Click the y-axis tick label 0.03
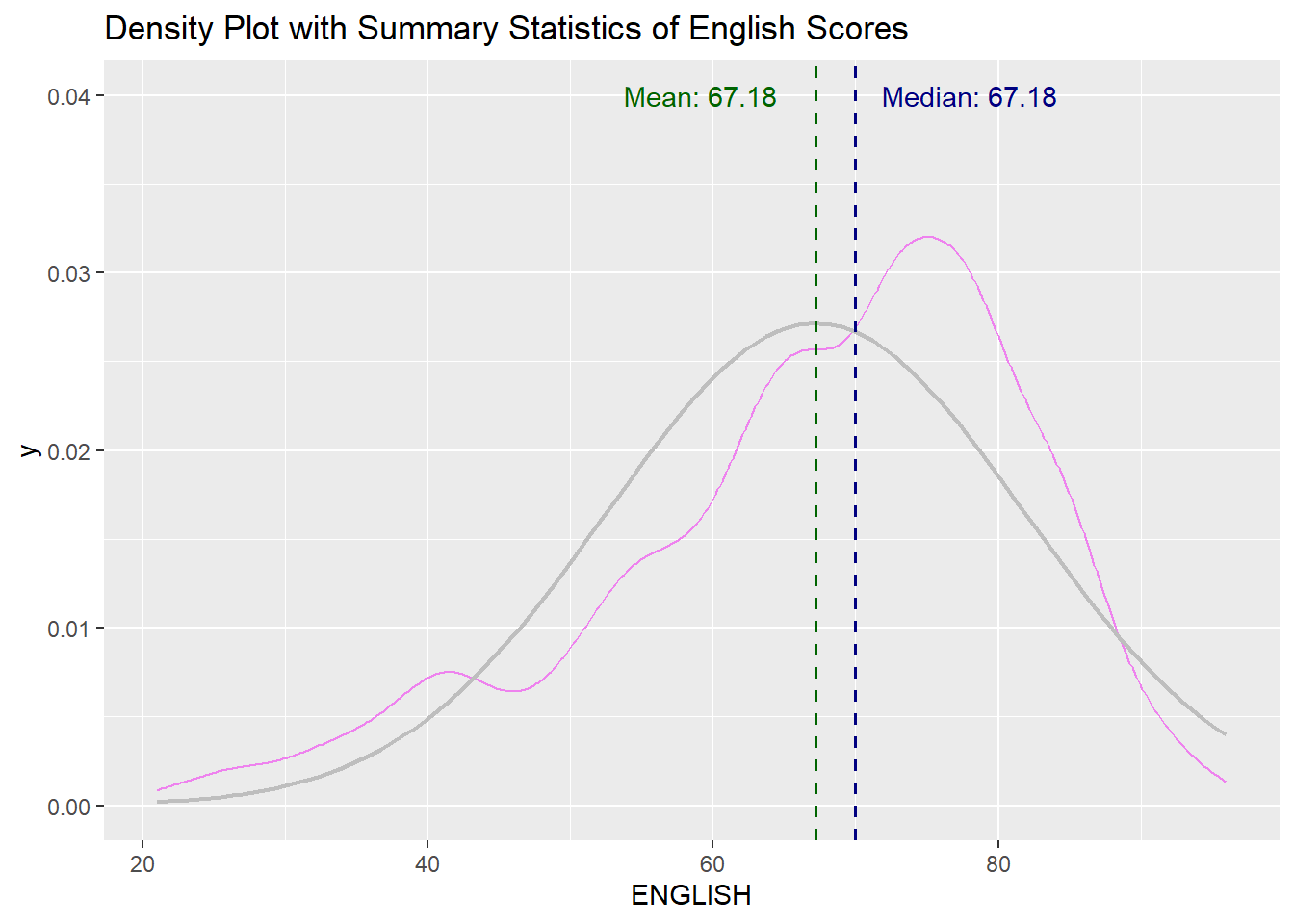The width and height of the screenshot is (1294, 924). 68,273
